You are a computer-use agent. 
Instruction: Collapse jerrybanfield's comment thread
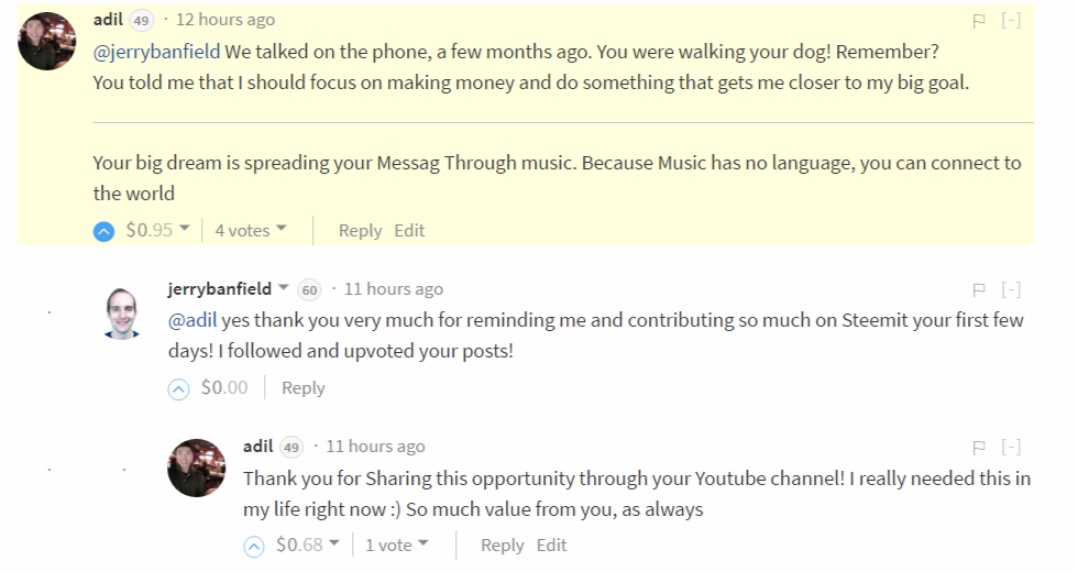1011,290
